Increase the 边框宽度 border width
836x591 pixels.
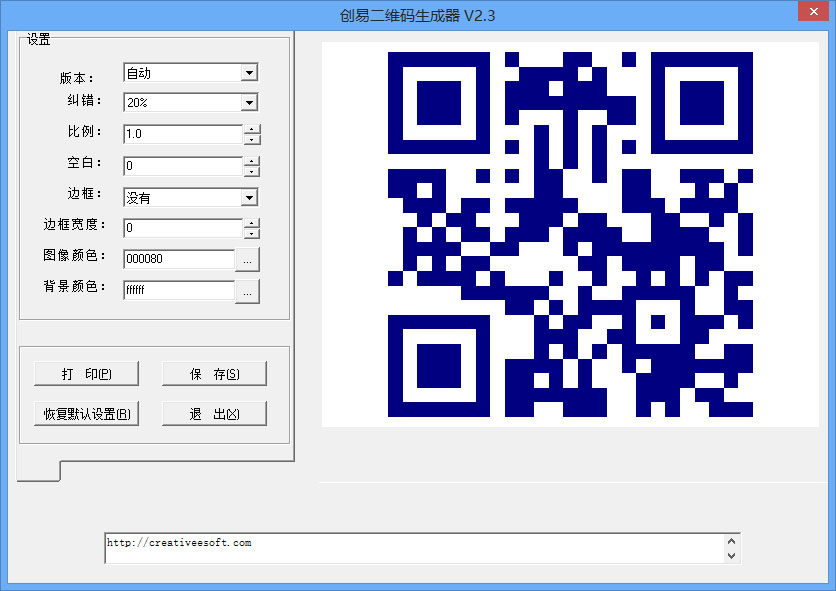(x=252, y=222)
